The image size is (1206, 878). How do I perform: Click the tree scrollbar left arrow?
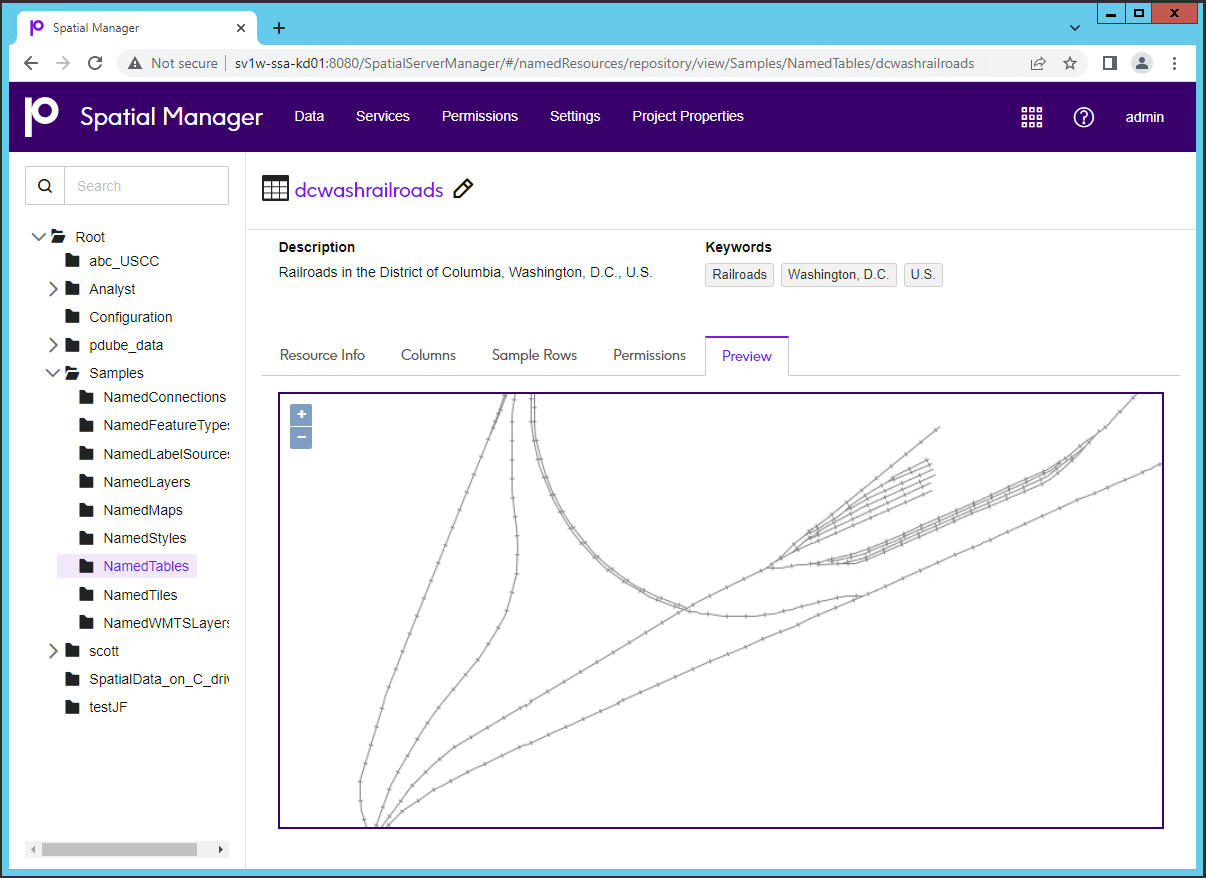point(33,850)
